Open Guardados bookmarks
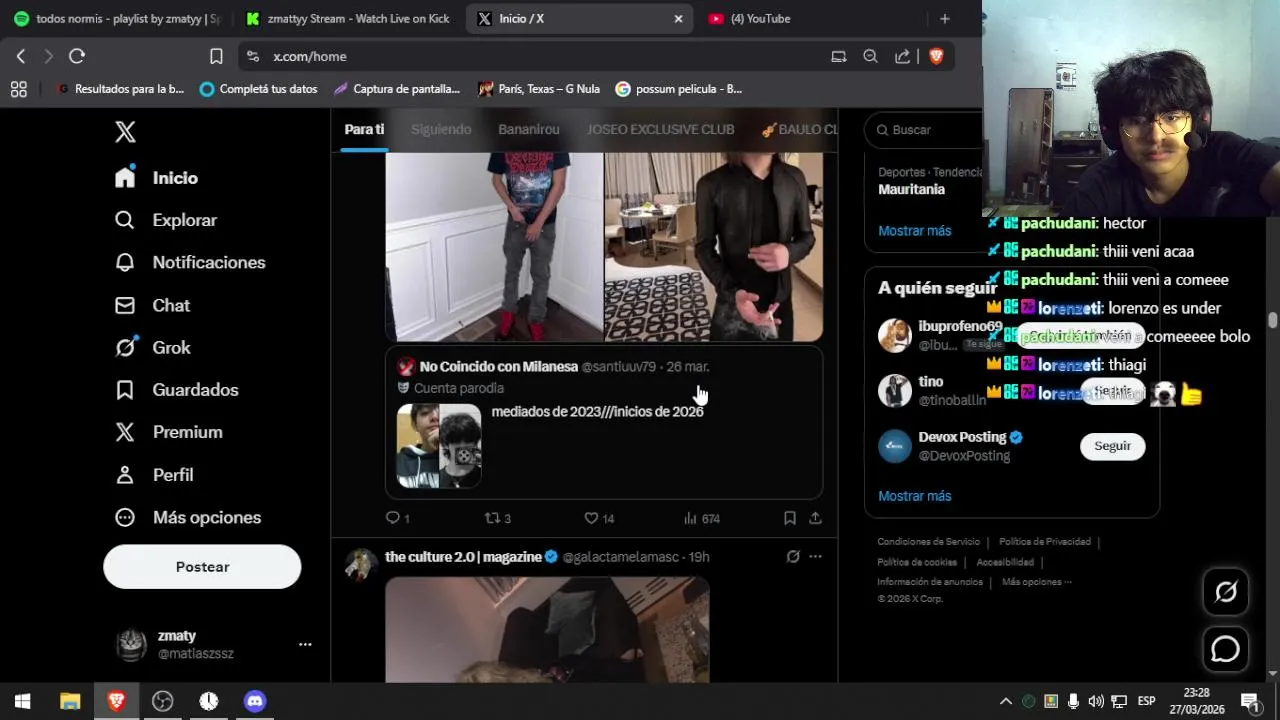The width and height of the screenshot is (1280, 720). (x=176, y=390)
